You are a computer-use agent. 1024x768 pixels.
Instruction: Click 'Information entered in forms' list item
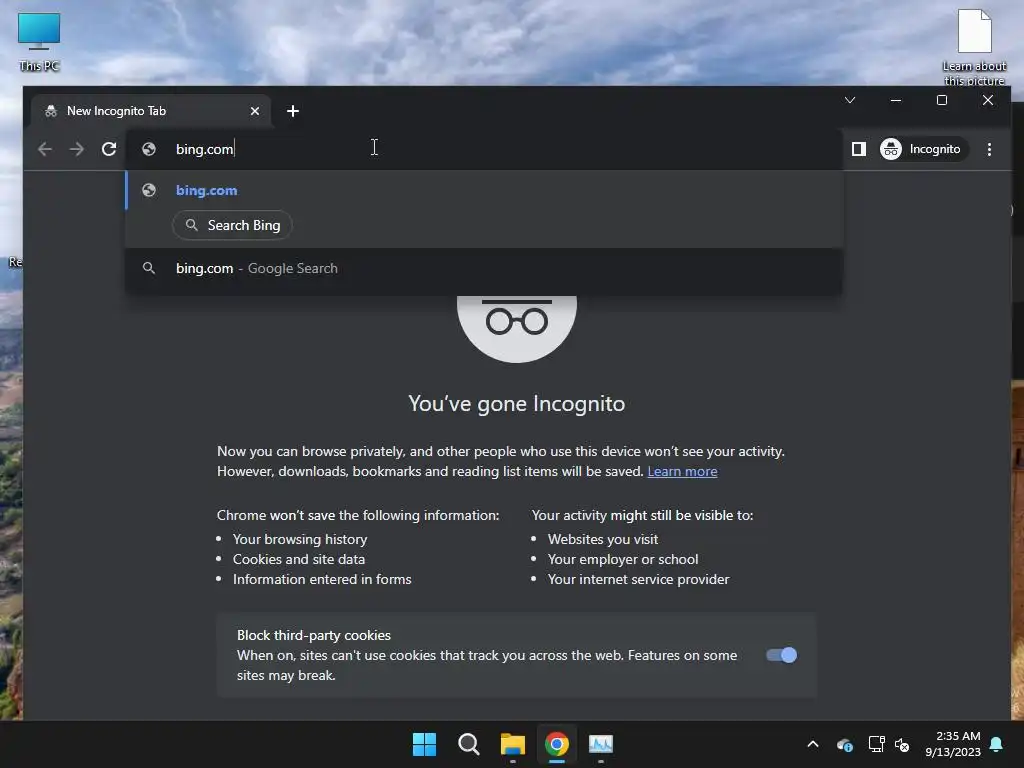(x=322, y=579)
